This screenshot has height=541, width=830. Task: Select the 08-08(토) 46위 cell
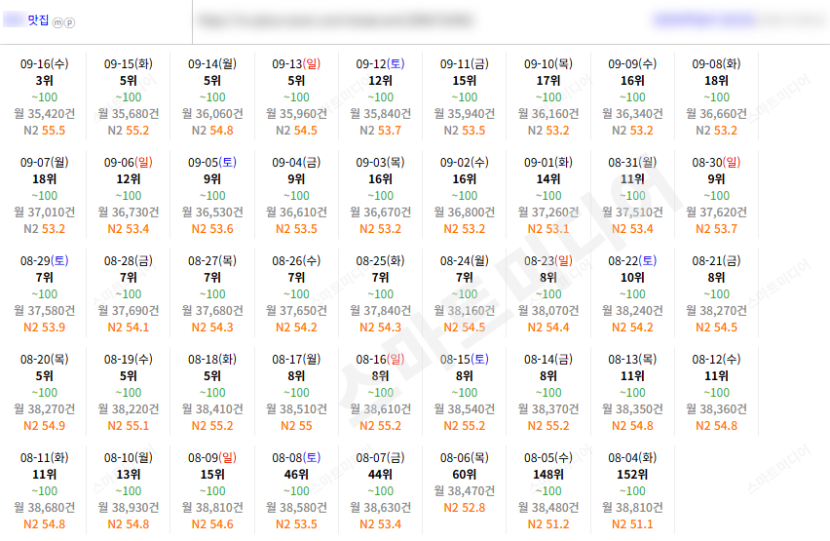pos(296,490)
